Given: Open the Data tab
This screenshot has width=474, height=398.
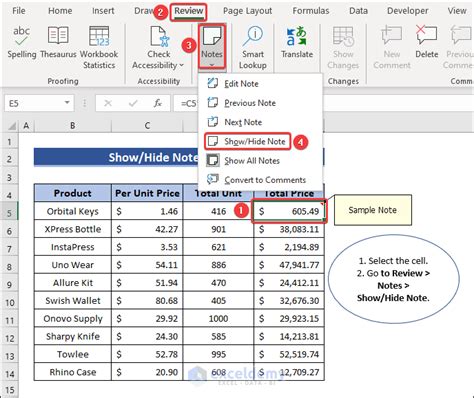Looking at the screenshot, I should pos(358,11).
